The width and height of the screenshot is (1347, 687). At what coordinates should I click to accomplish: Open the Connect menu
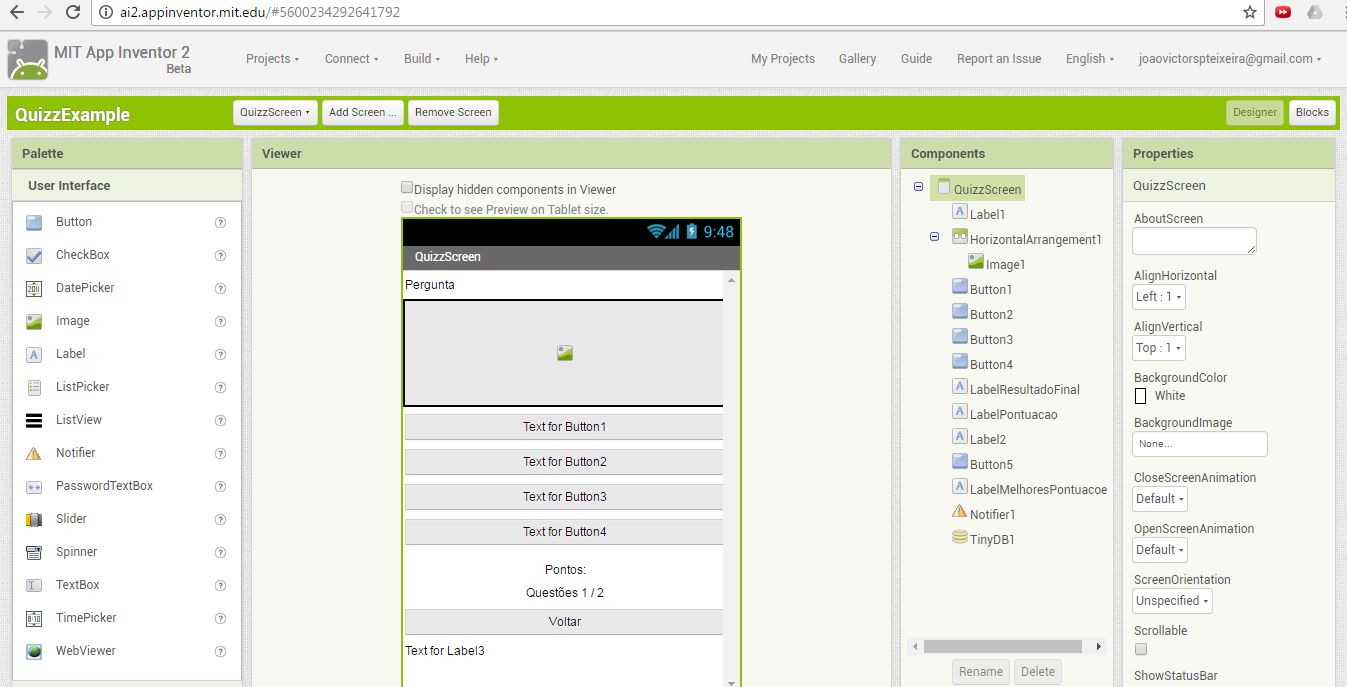tap(352, 59)
